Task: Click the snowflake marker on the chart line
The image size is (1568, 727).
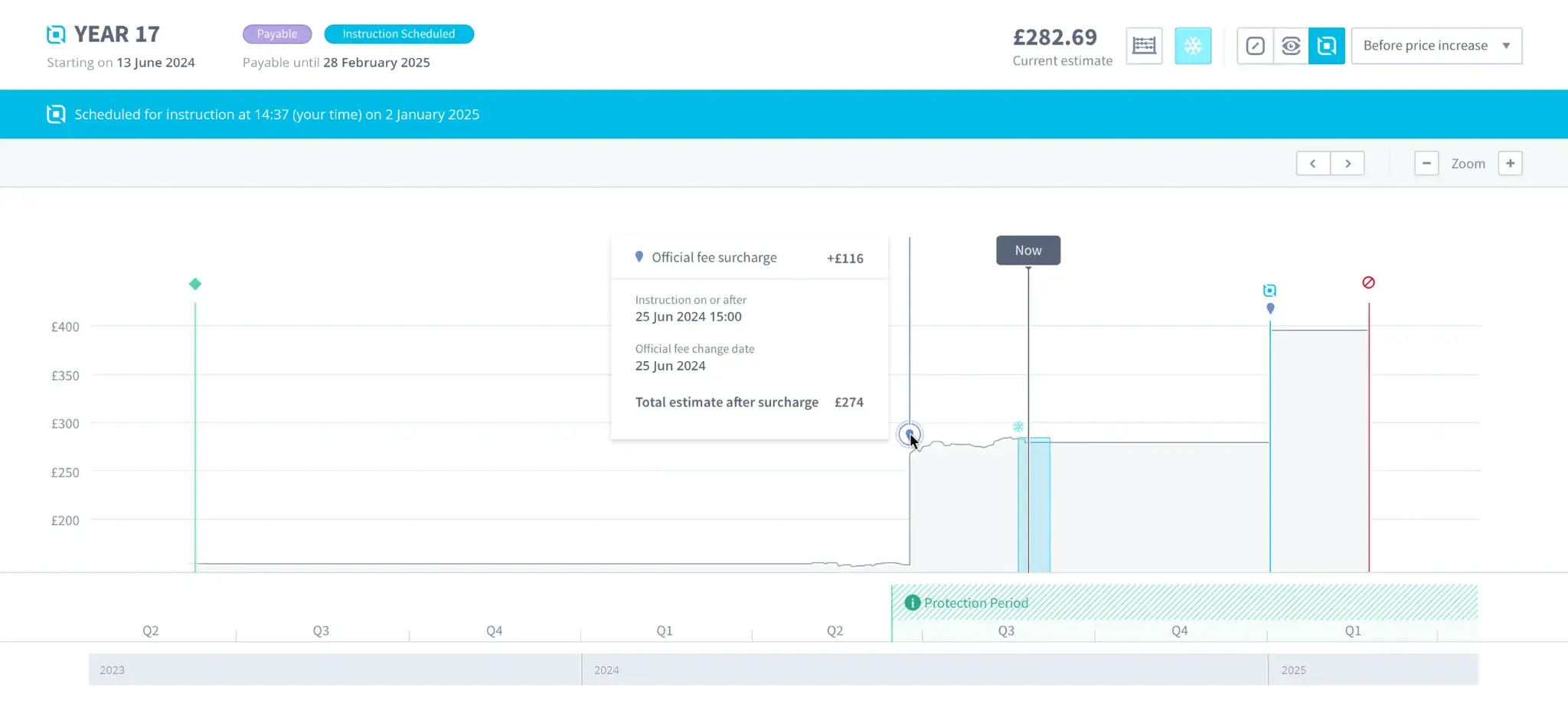Action: click(1018, 426)
